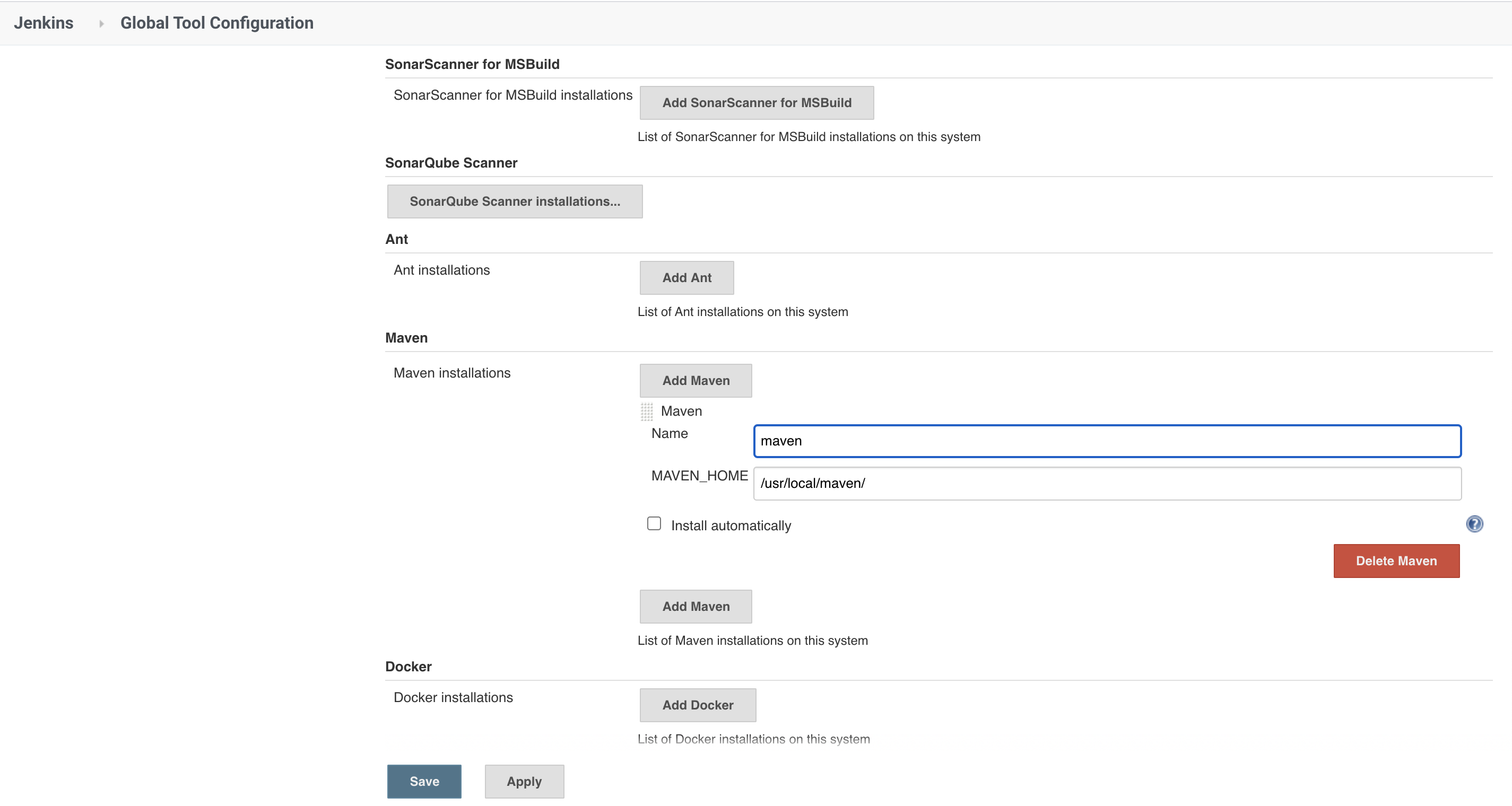Click 'List of Ant installations on this system' text
The image size is (1512, 806).
(x=743, y=311)
